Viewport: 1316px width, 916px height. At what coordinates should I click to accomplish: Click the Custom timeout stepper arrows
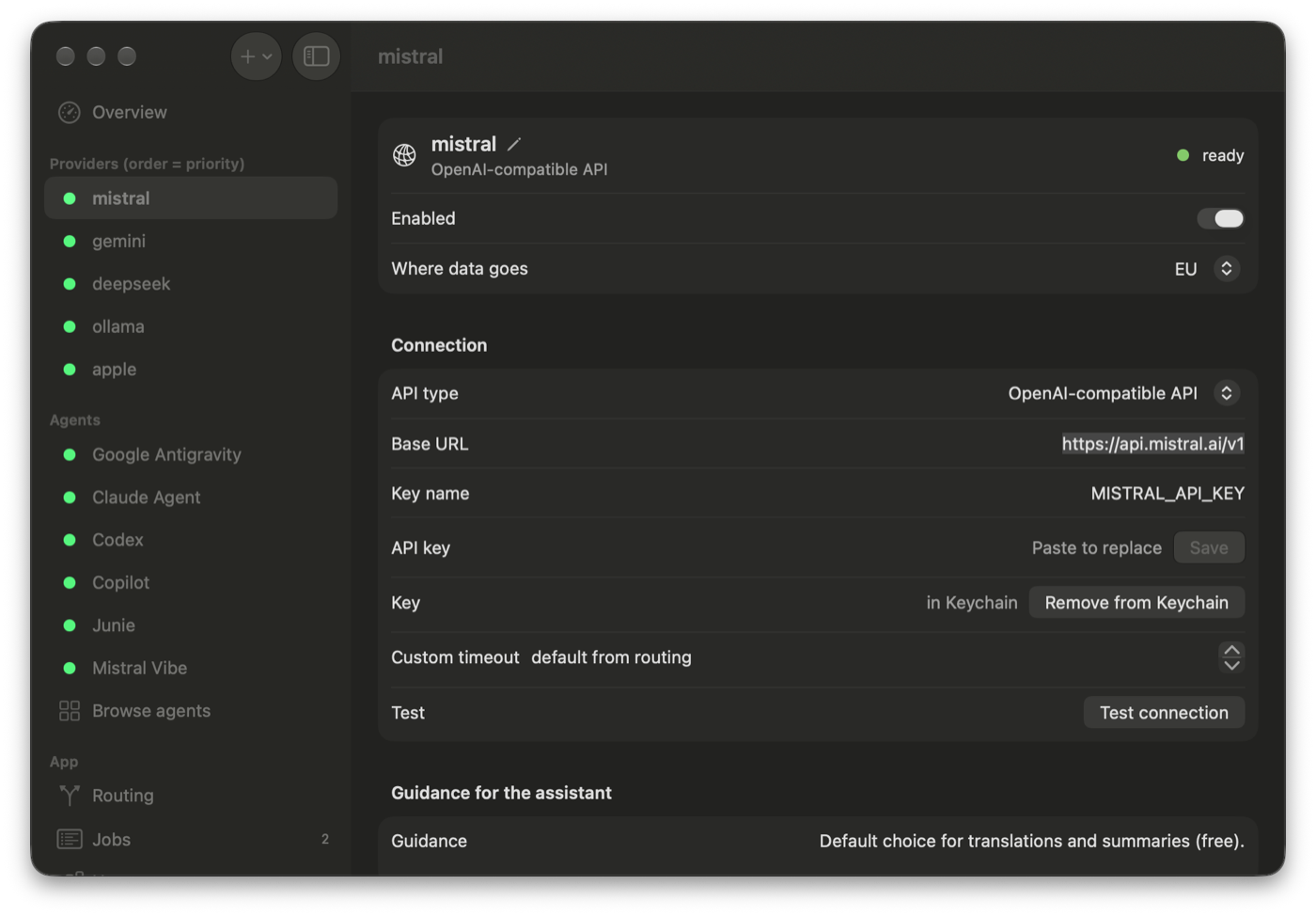coord(1231,657)
